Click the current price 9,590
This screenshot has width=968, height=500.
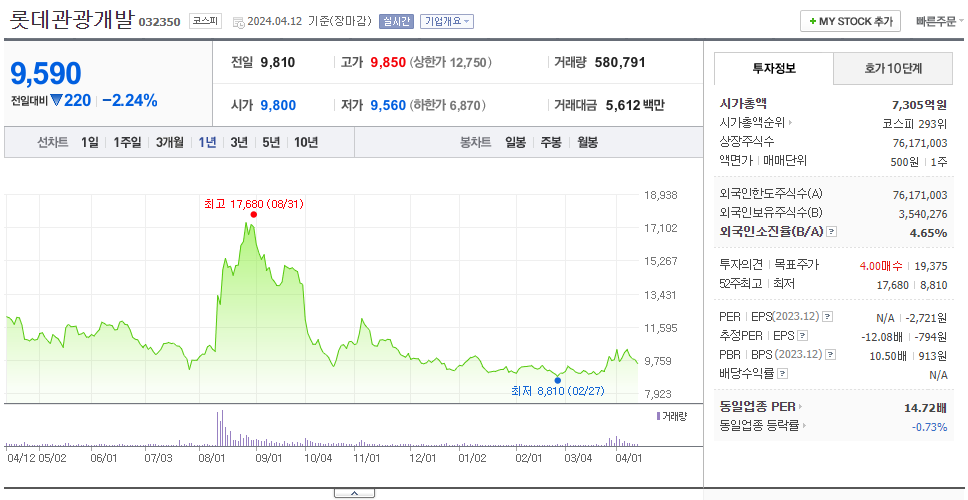click(46, 73)
